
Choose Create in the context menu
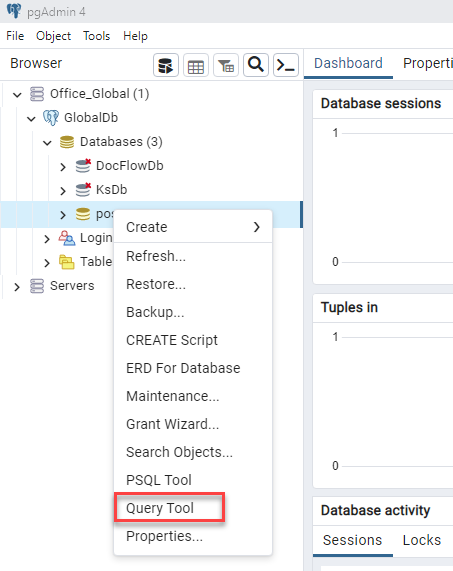click(193, 227)
